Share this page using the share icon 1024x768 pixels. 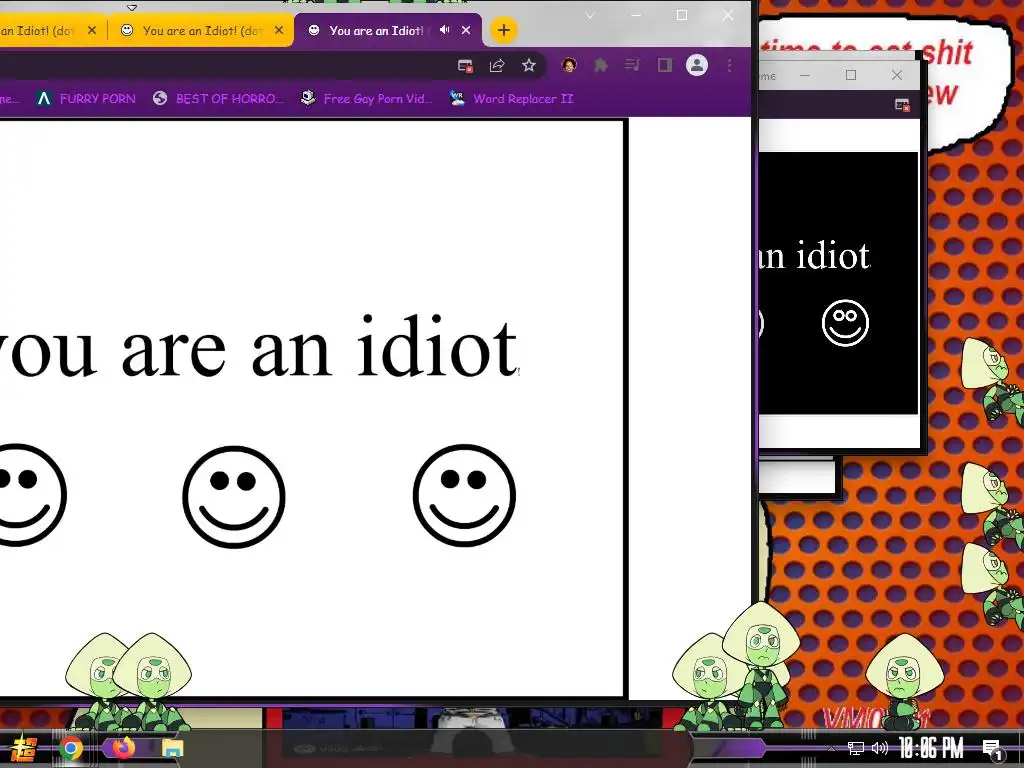(497, 65)
